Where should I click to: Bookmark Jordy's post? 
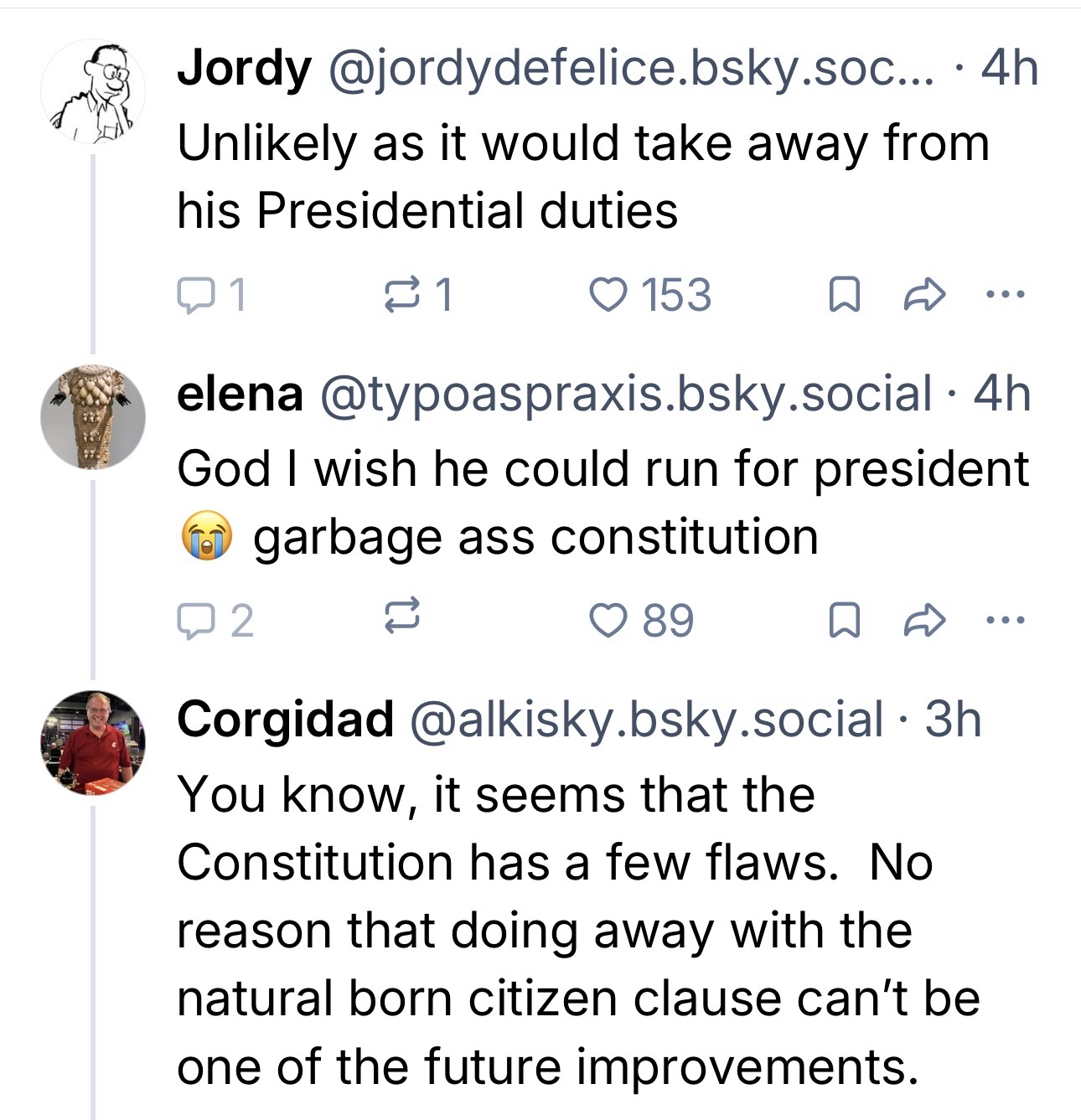(843, 295)
